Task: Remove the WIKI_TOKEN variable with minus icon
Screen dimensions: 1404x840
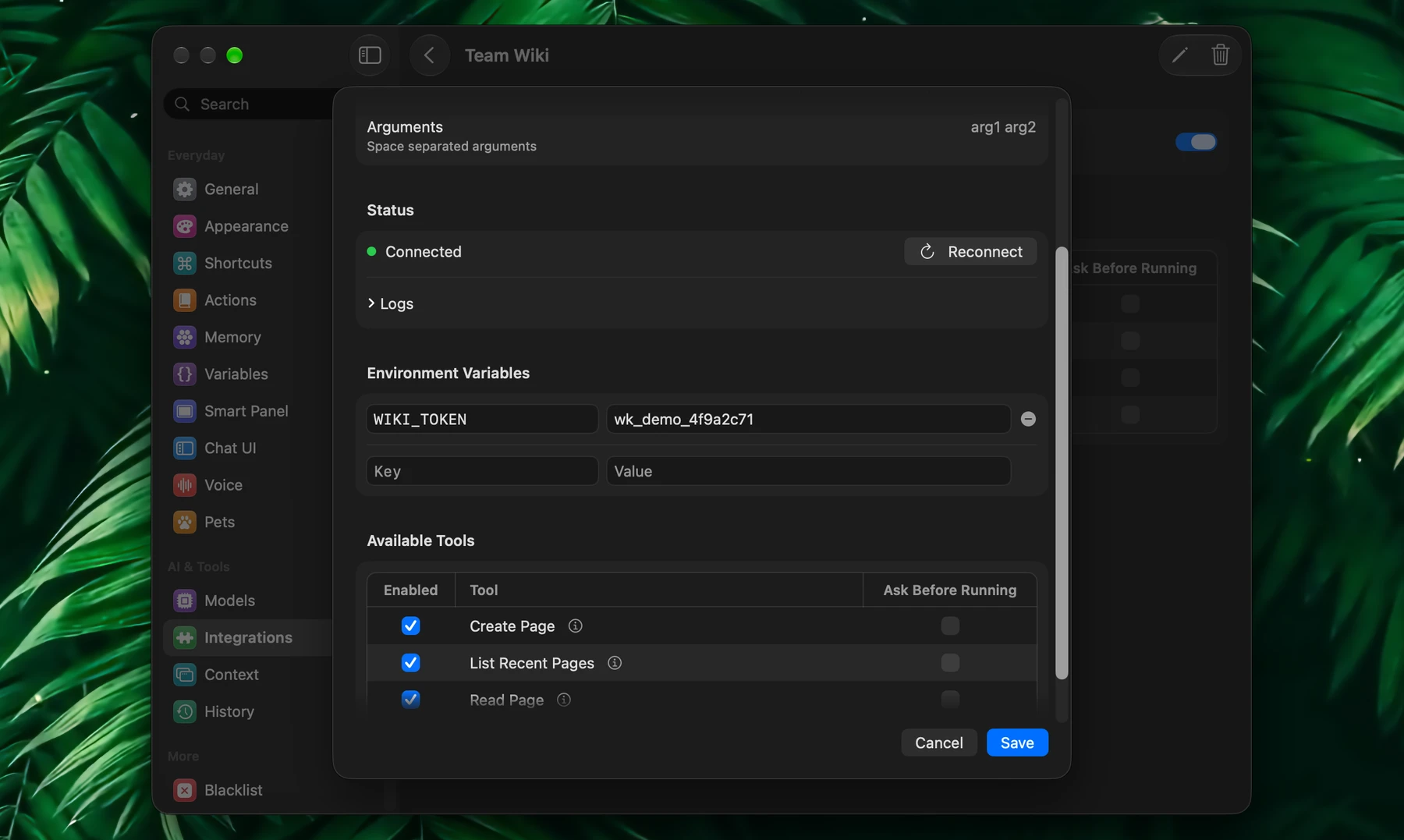Action: coord(1028,419)
